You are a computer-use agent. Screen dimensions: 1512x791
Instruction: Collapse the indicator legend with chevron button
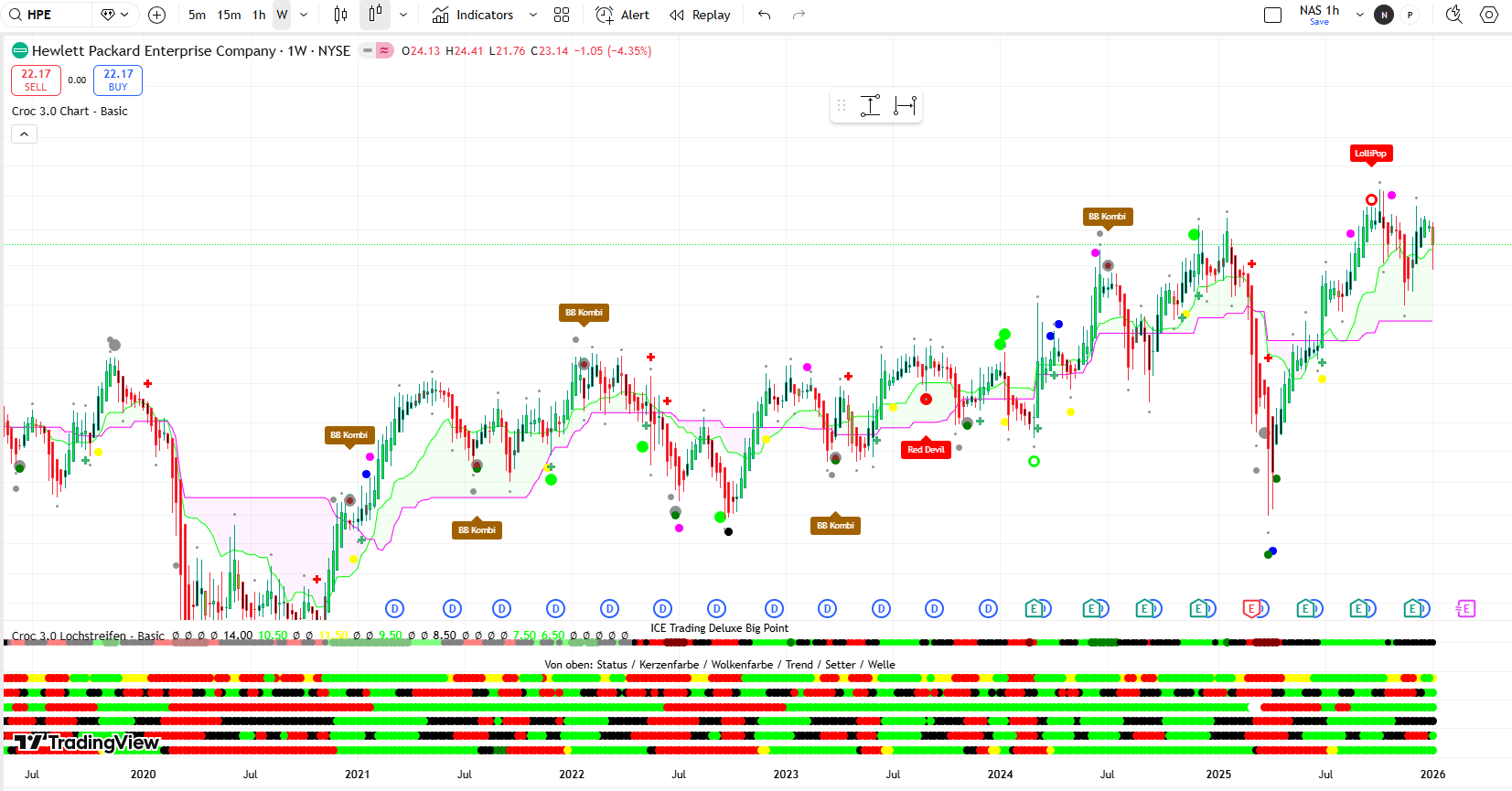(25, 134)
